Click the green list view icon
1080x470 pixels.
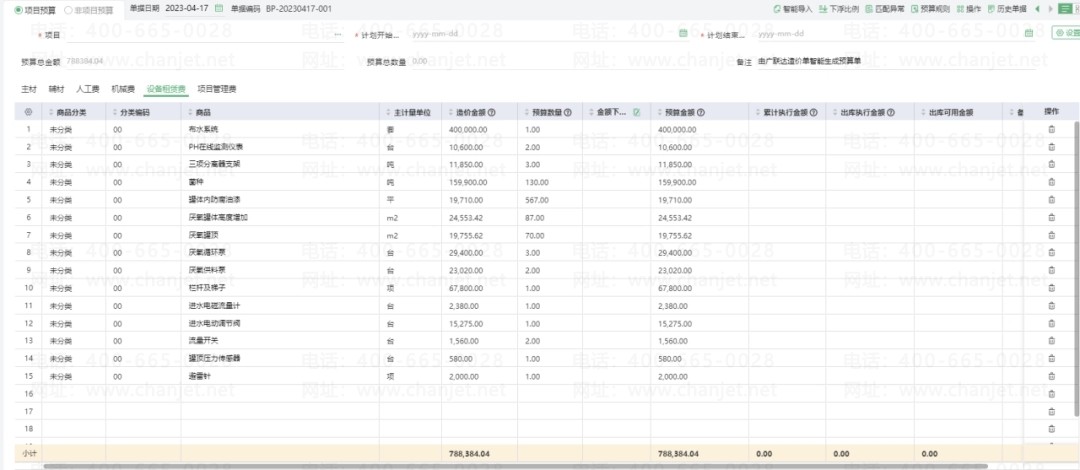(x=1064, y=9)
